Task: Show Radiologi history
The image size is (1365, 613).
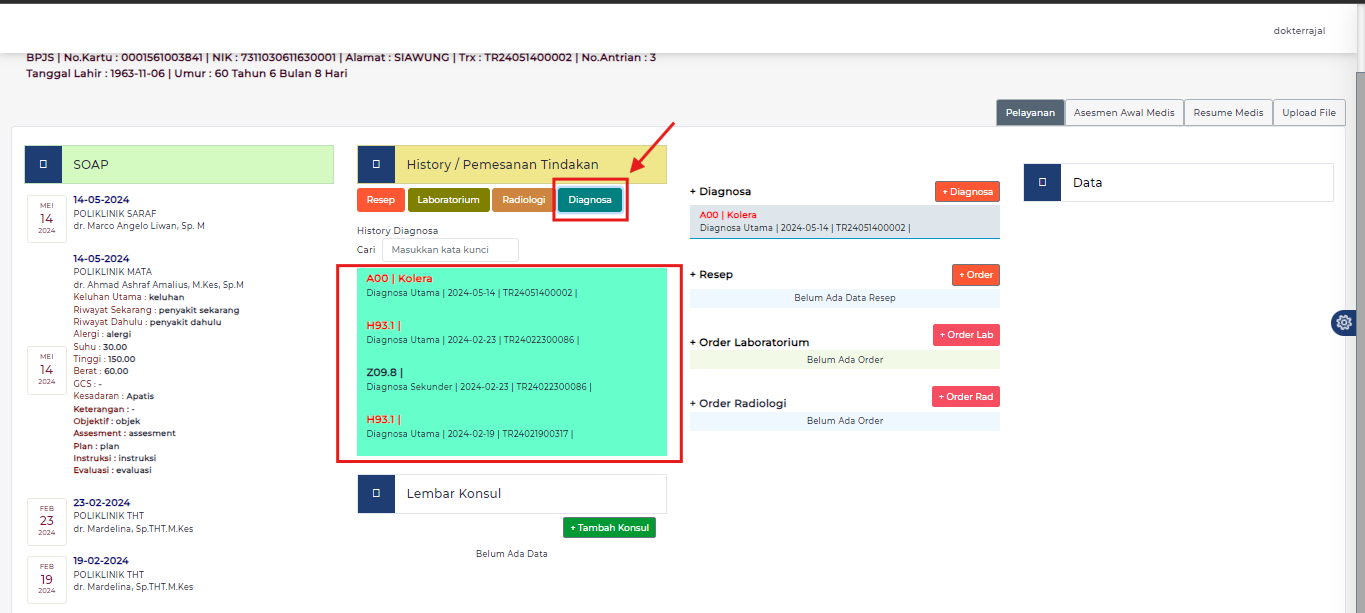Action: coord(523,200)
